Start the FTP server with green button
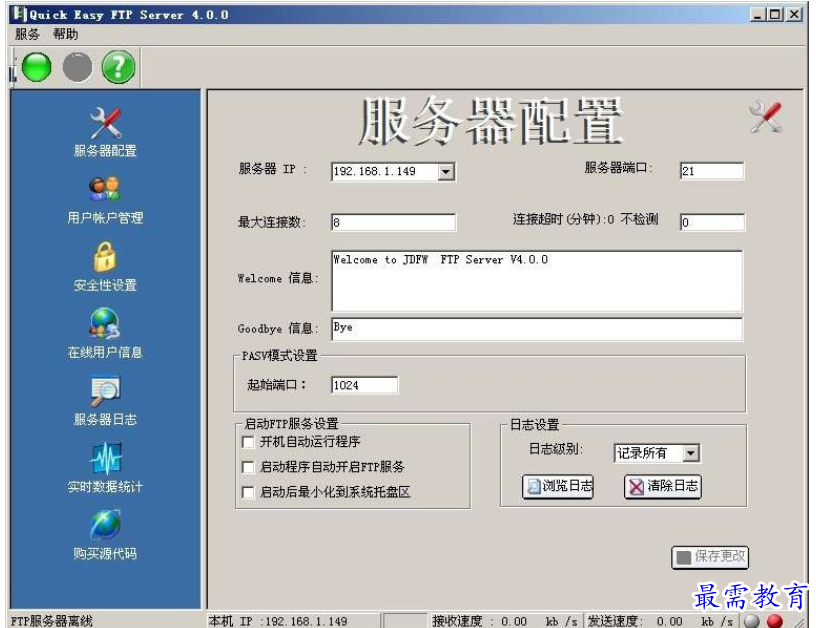 36,67
